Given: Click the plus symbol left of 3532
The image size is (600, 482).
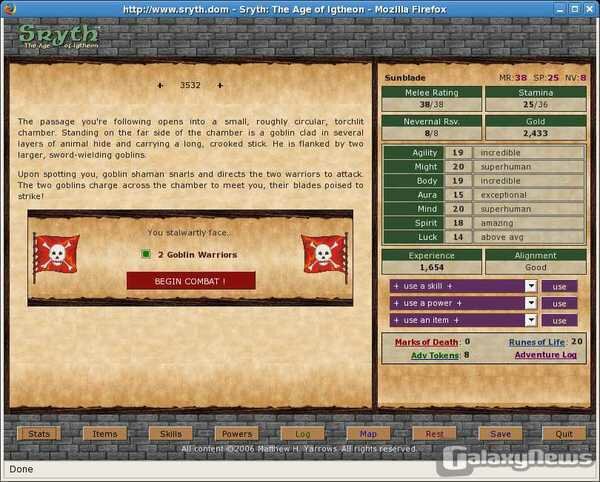Looking at the screenshot, I should (160, 85).
